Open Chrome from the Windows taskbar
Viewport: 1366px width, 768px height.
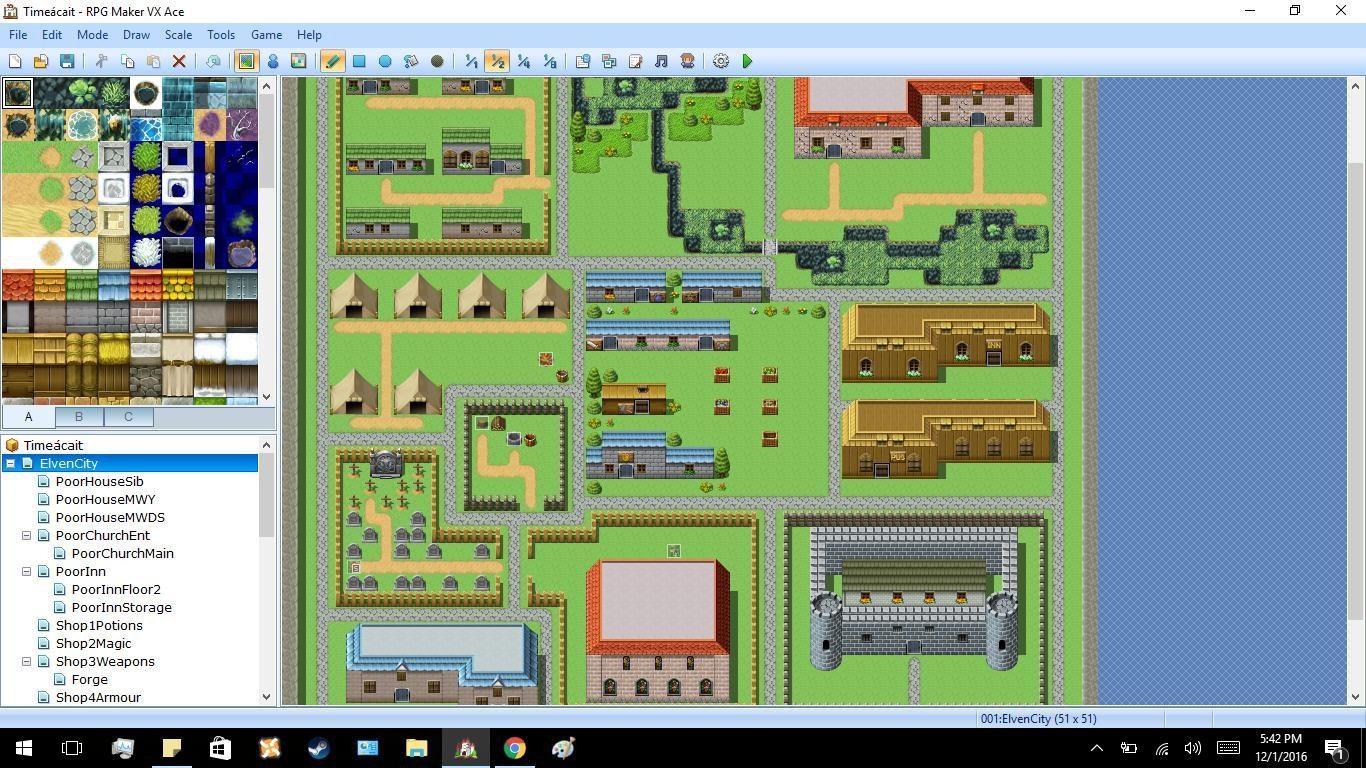coord(514,748)
